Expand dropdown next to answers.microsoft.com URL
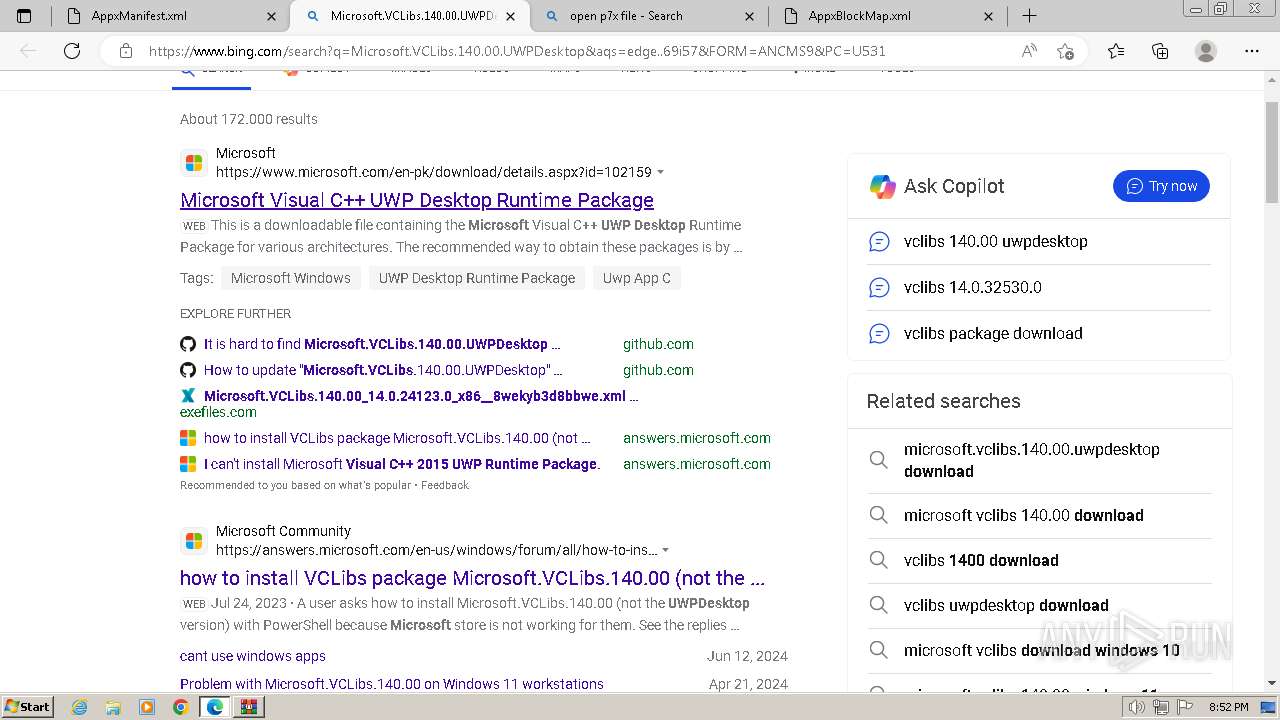Viewport: 1280px width, 720px height. point(666,551)
